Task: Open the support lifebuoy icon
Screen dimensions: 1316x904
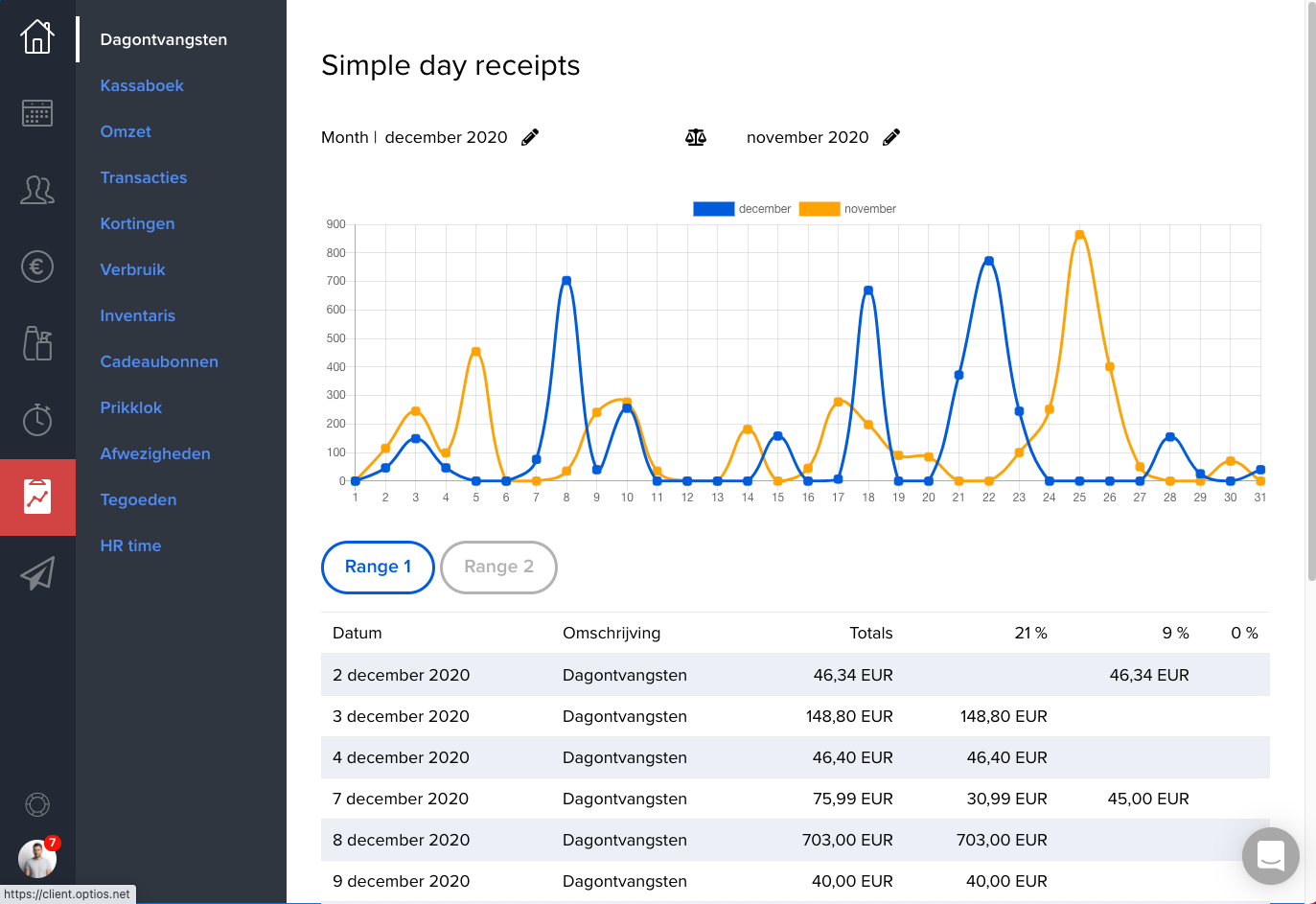Action: point(37,804)
